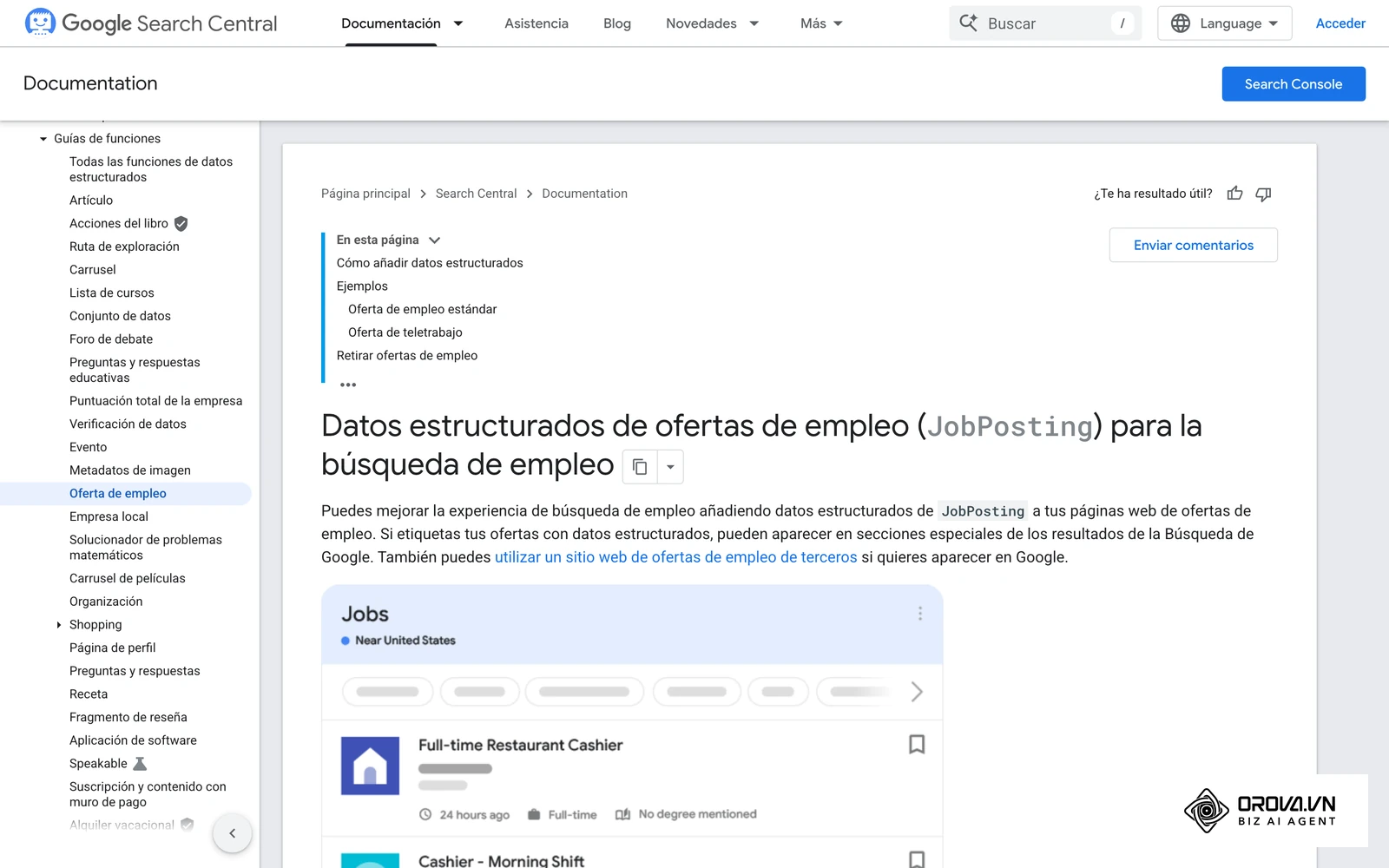Image resolution: width=1389 pixels, height=868 pixels.
Task: Jump to Oferta de teletrabajo section
Action: point(405,332)
